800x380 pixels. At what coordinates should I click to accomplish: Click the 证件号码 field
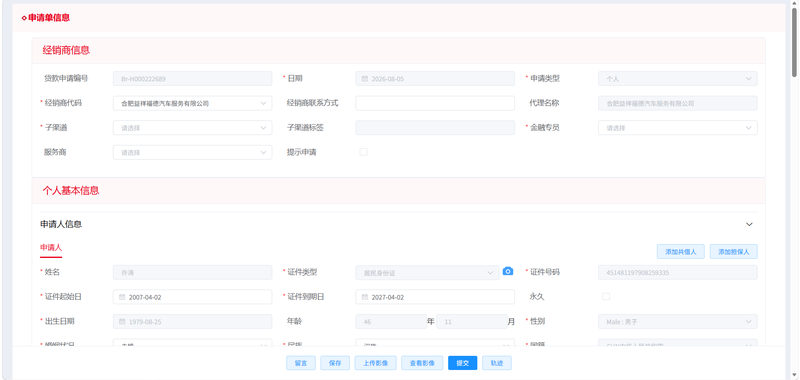tap(678, 272)
